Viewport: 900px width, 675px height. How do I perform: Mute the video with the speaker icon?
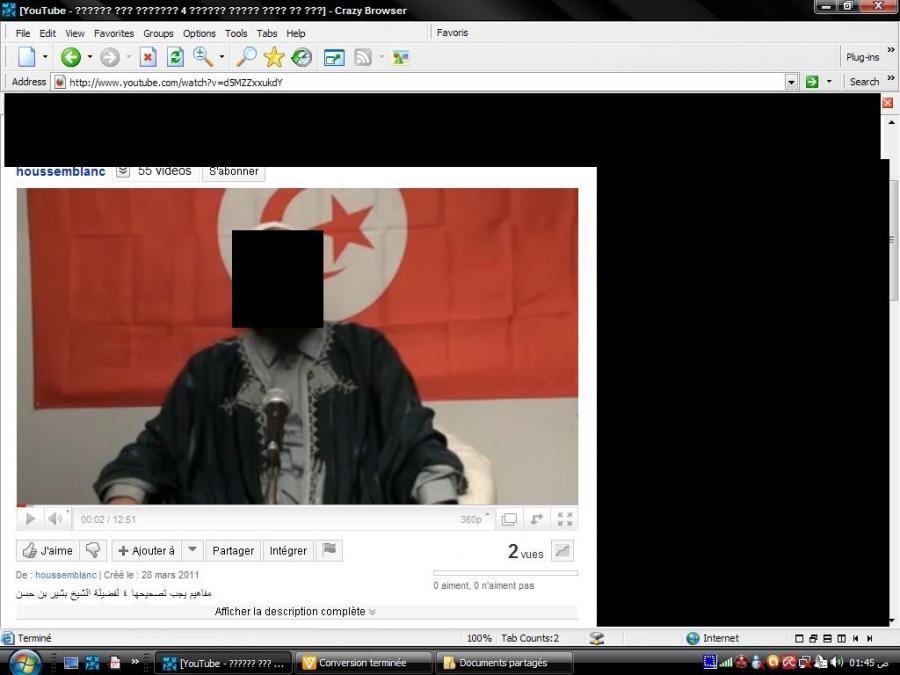(x=55, y=519)
